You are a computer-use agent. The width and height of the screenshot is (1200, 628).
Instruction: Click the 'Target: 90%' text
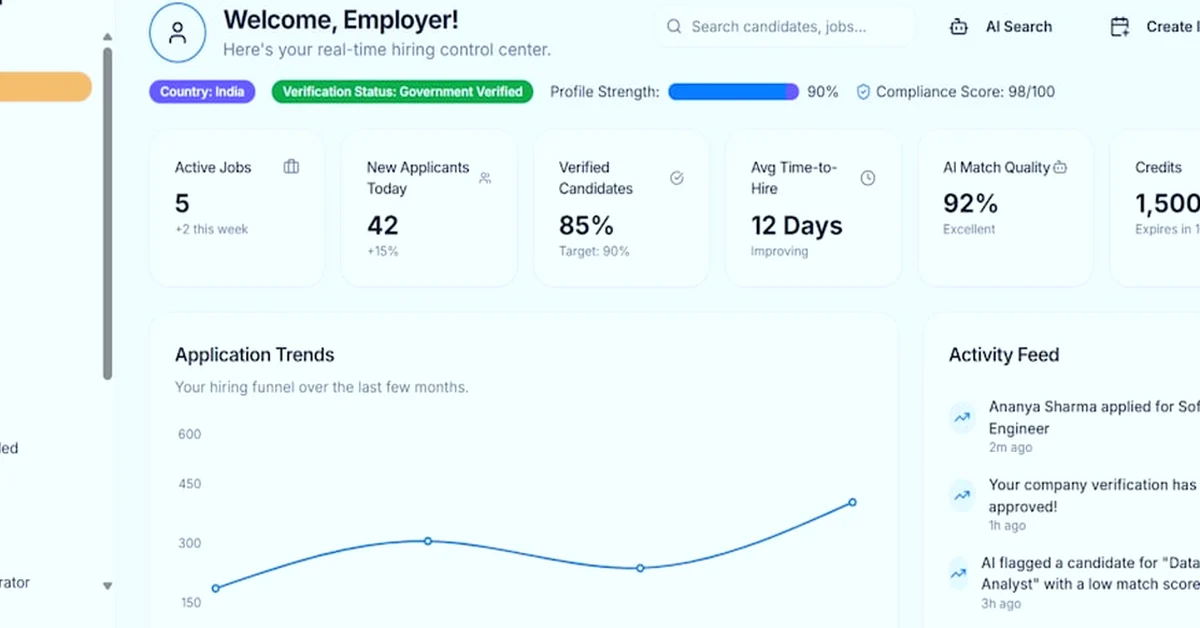coord(595,251)
